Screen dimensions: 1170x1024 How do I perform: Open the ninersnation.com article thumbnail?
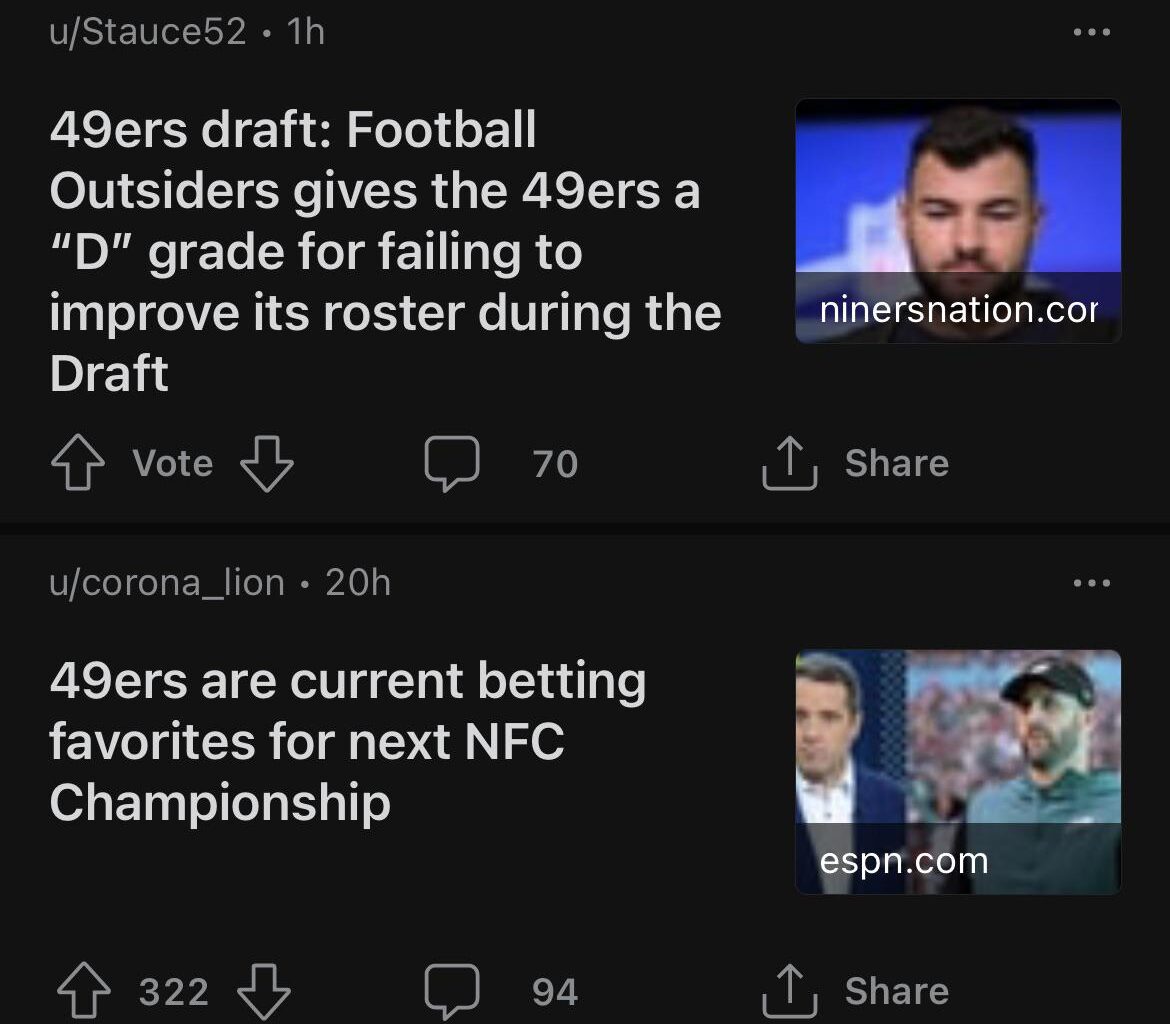coord(957,221)
